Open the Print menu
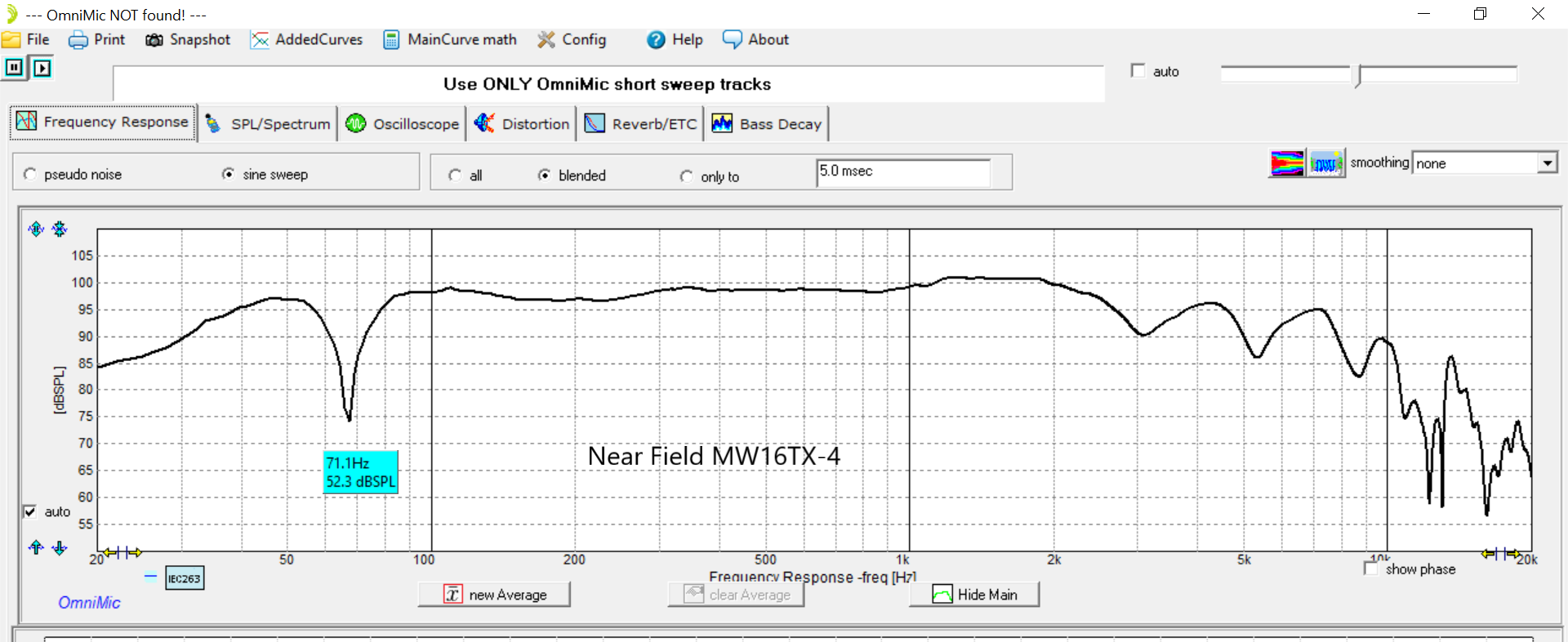 click(x=97, y=39)
